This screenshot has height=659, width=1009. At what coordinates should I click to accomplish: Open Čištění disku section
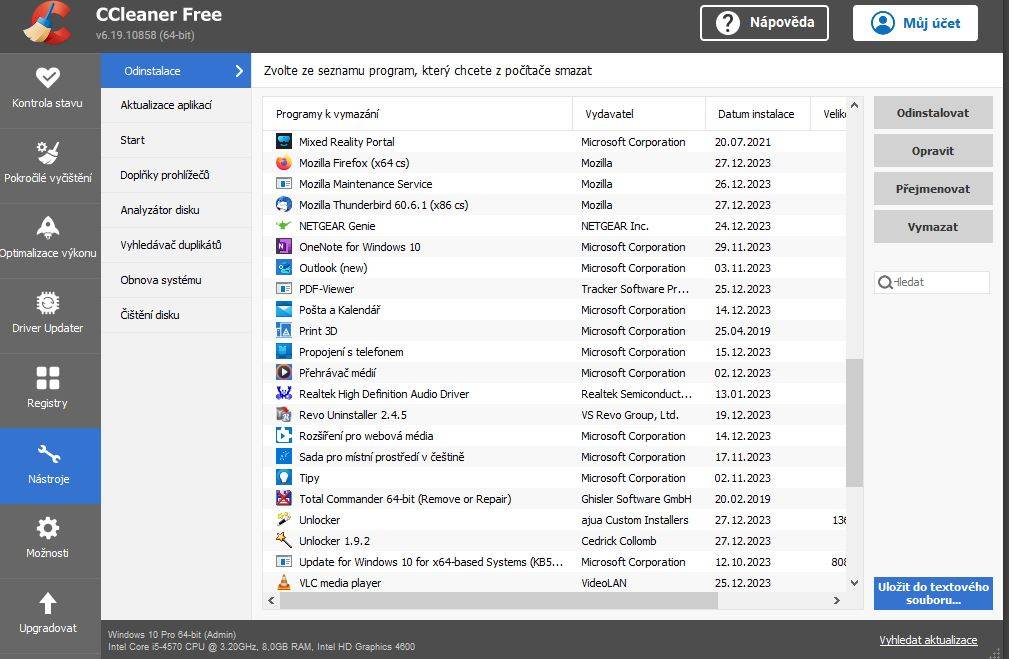tap(176, 315)
